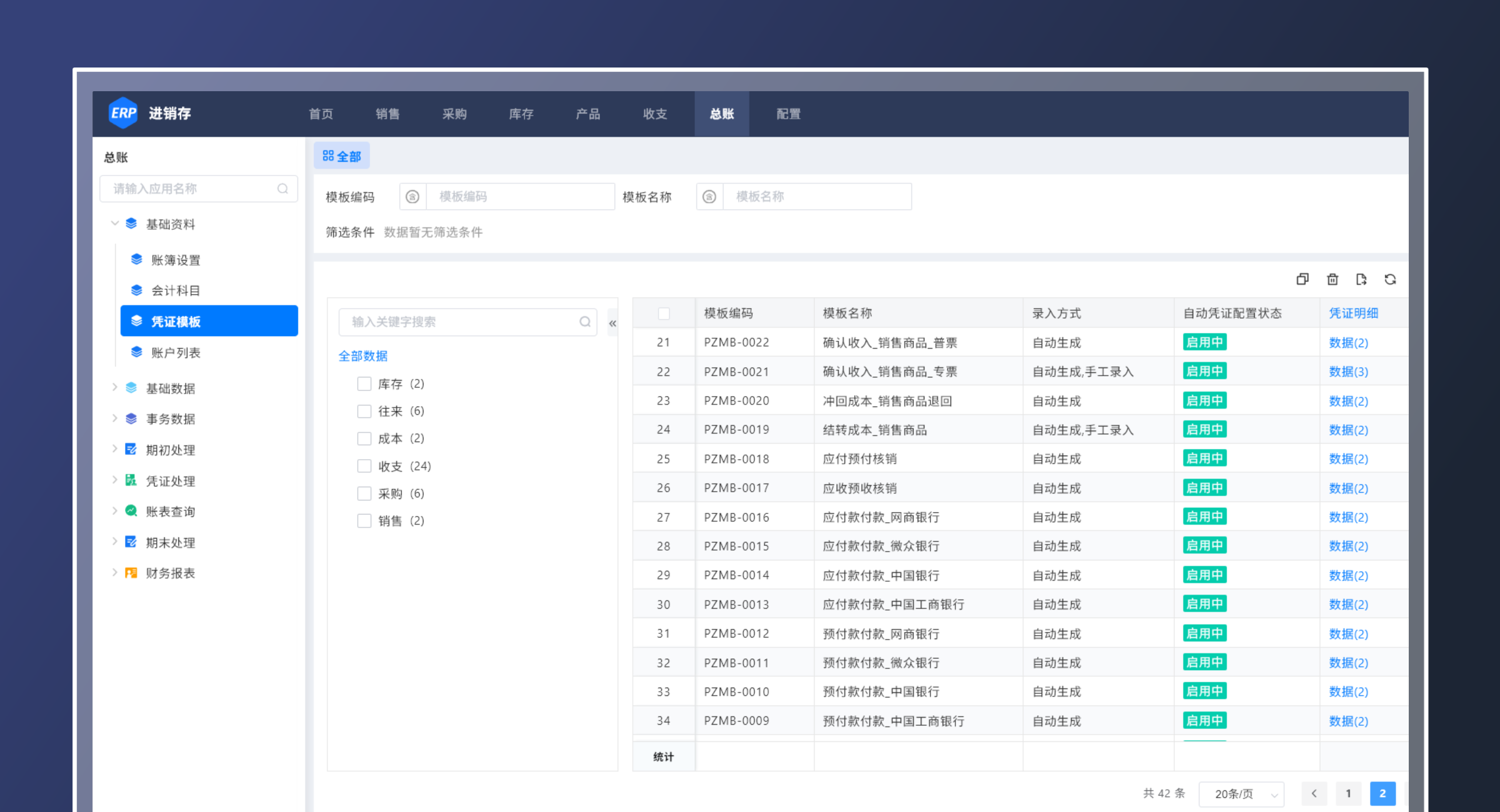
Task: Open the match-mode icon beside 模板名称 field
Action: [709, 196]
